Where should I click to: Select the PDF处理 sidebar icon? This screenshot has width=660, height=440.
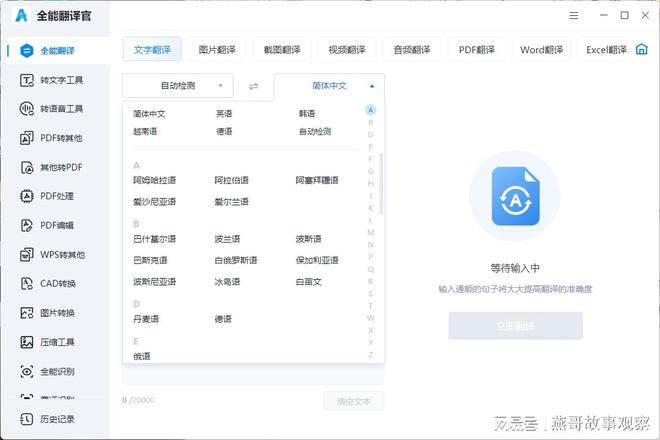pos(22,196)
